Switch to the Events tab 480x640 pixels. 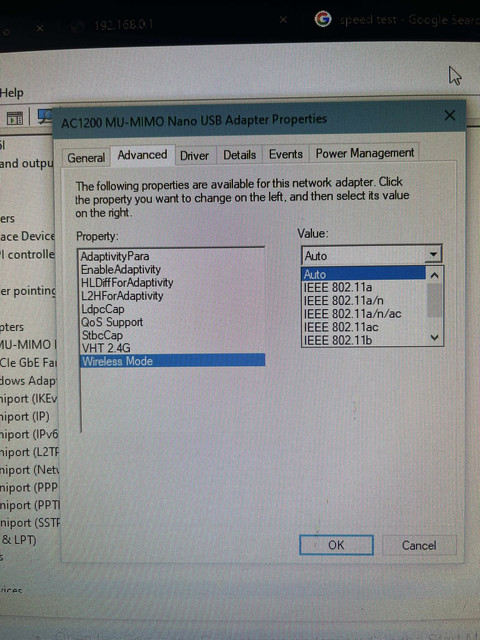coord(285,154)
